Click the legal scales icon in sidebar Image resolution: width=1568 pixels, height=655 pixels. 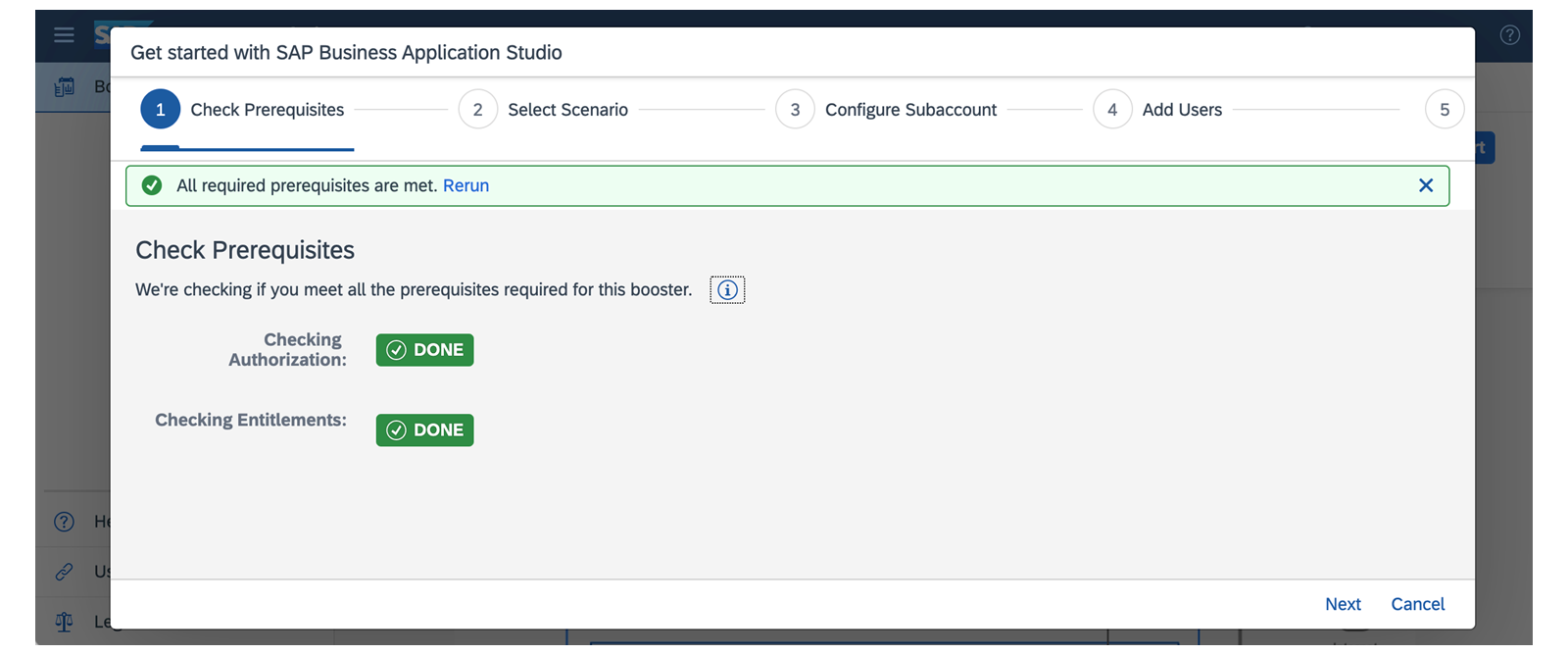point(64,622)
